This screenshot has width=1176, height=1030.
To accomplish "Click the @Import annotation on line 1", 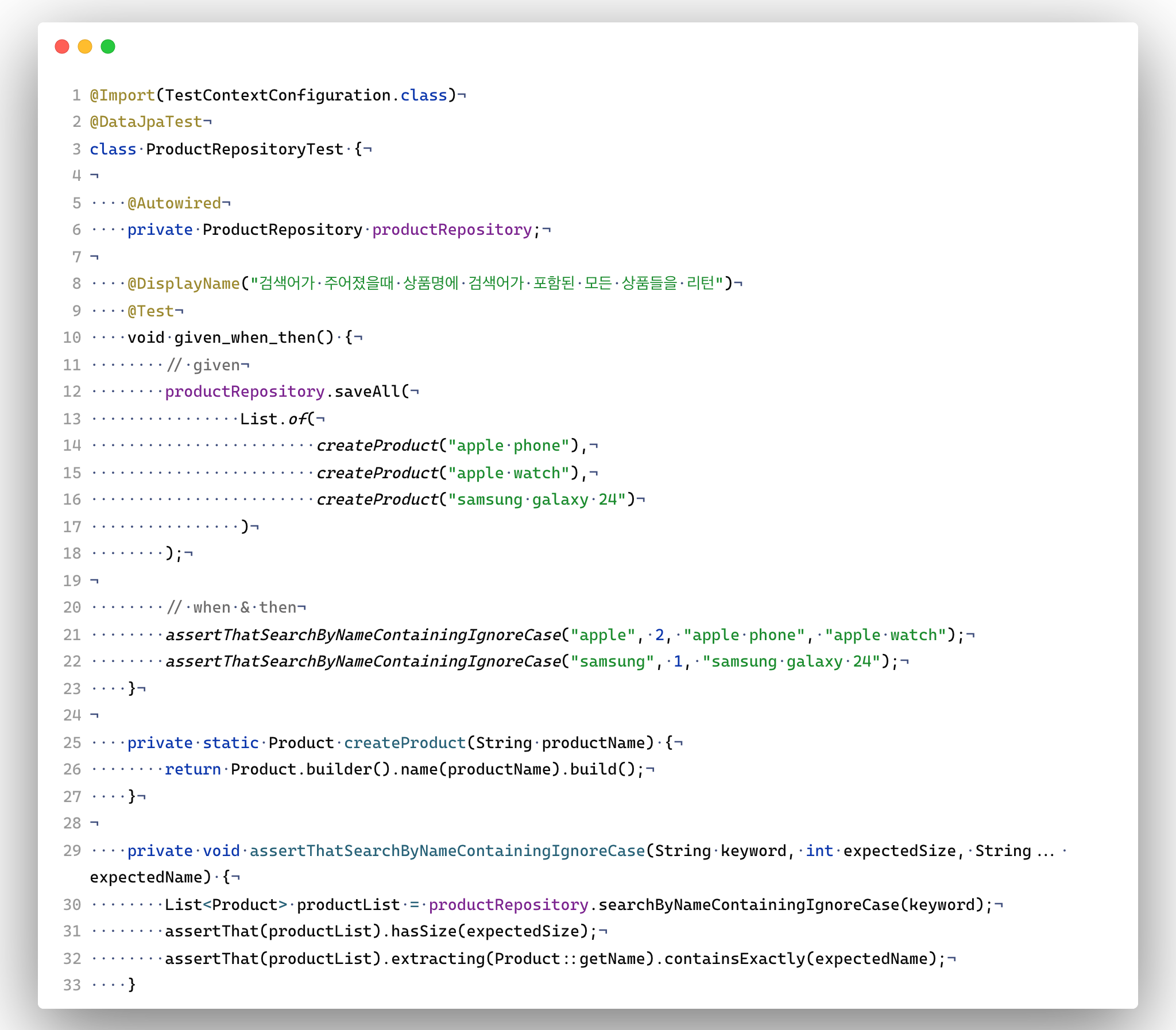I will (x=122, y=95).
